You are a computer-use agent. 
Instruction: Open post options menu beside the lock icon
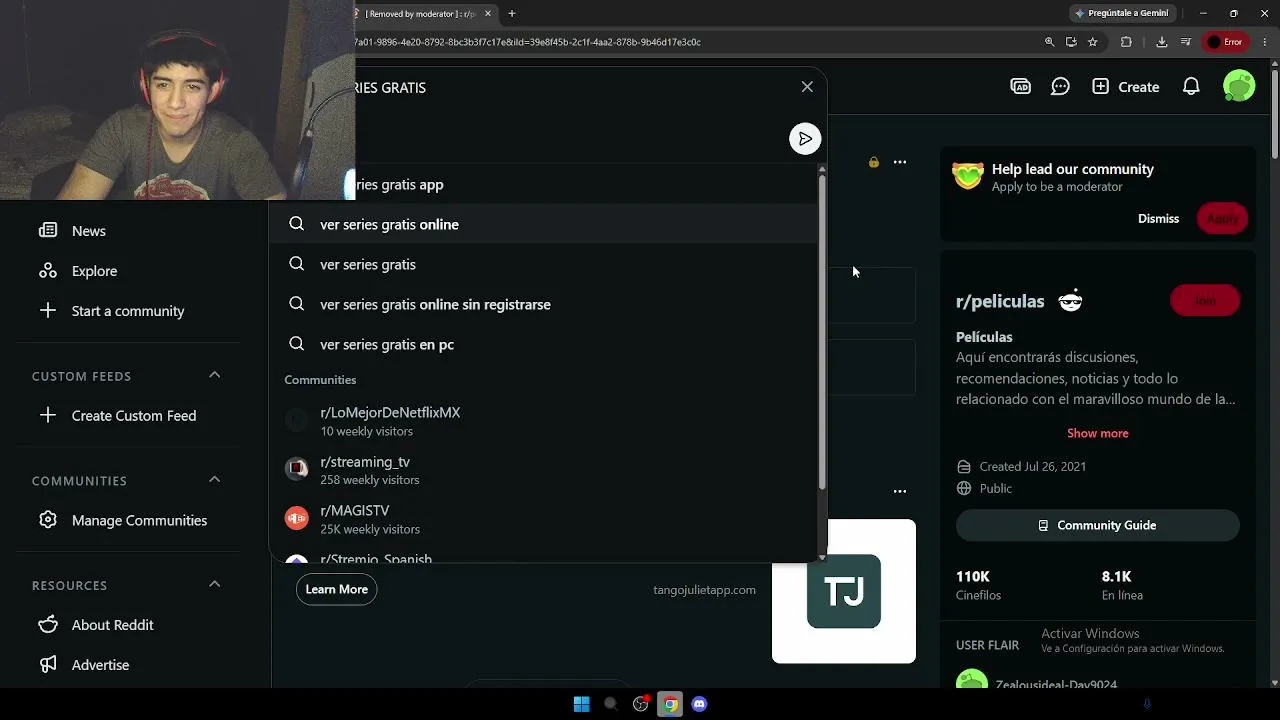(x=900, y=162)
